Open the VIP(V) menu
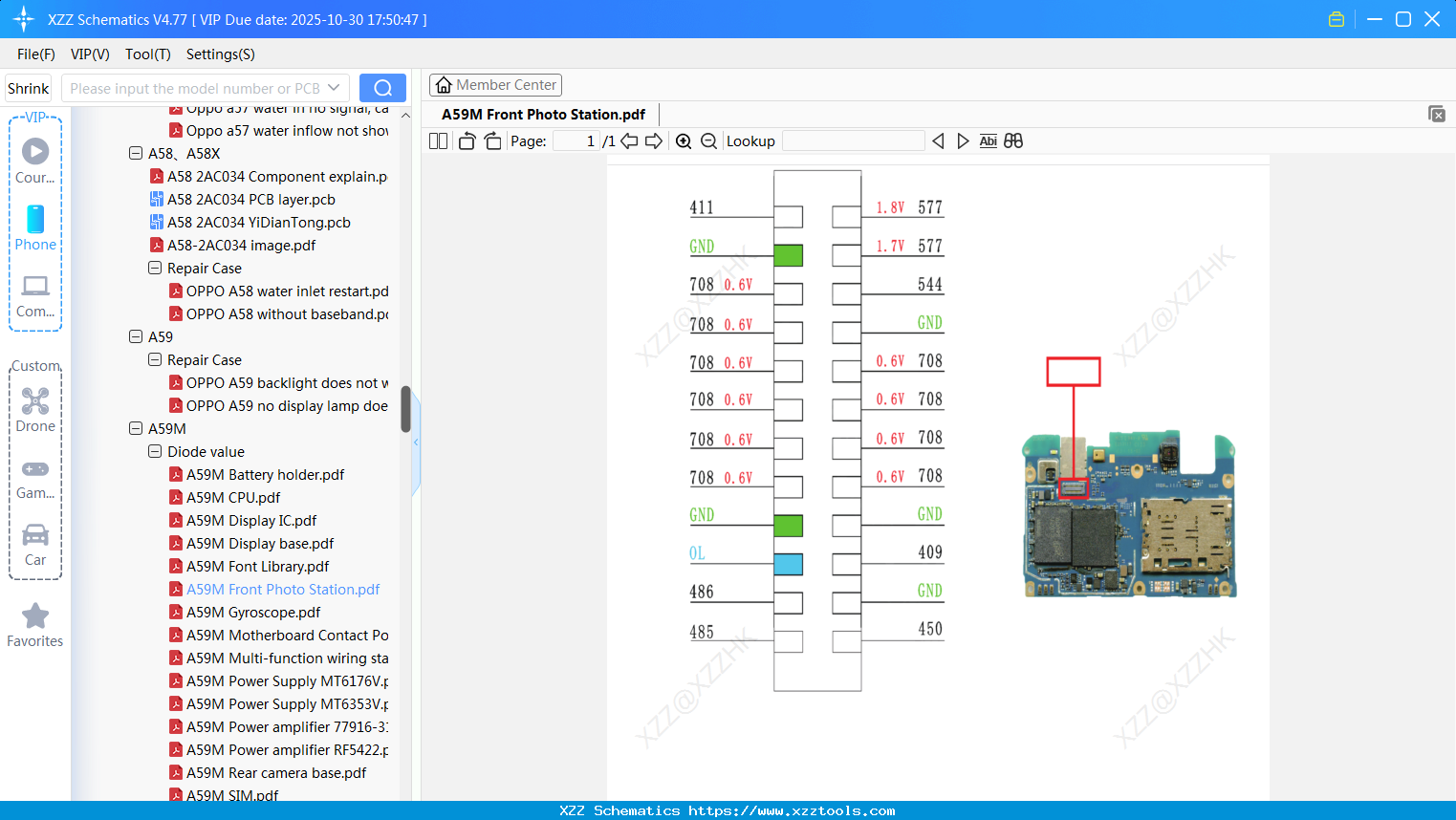Image resolution: width=1456 pixels, height=820 pixels. 90,54
